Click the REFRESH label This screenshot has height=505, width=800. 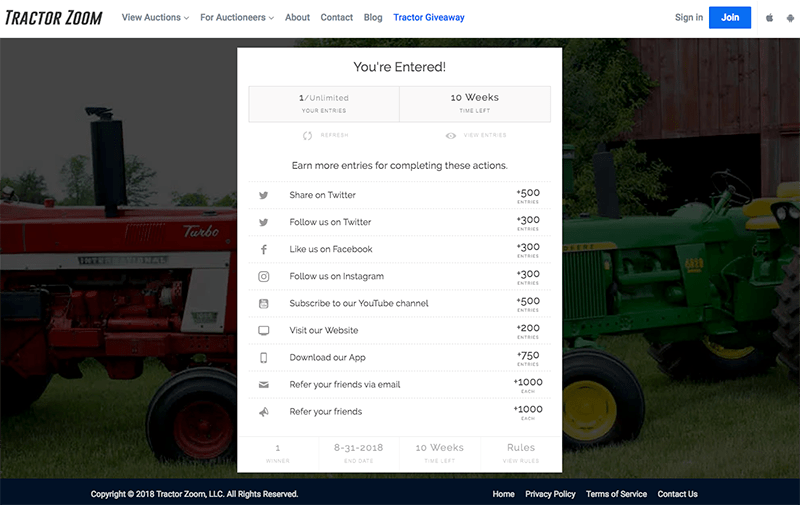[x=334, y=135]
